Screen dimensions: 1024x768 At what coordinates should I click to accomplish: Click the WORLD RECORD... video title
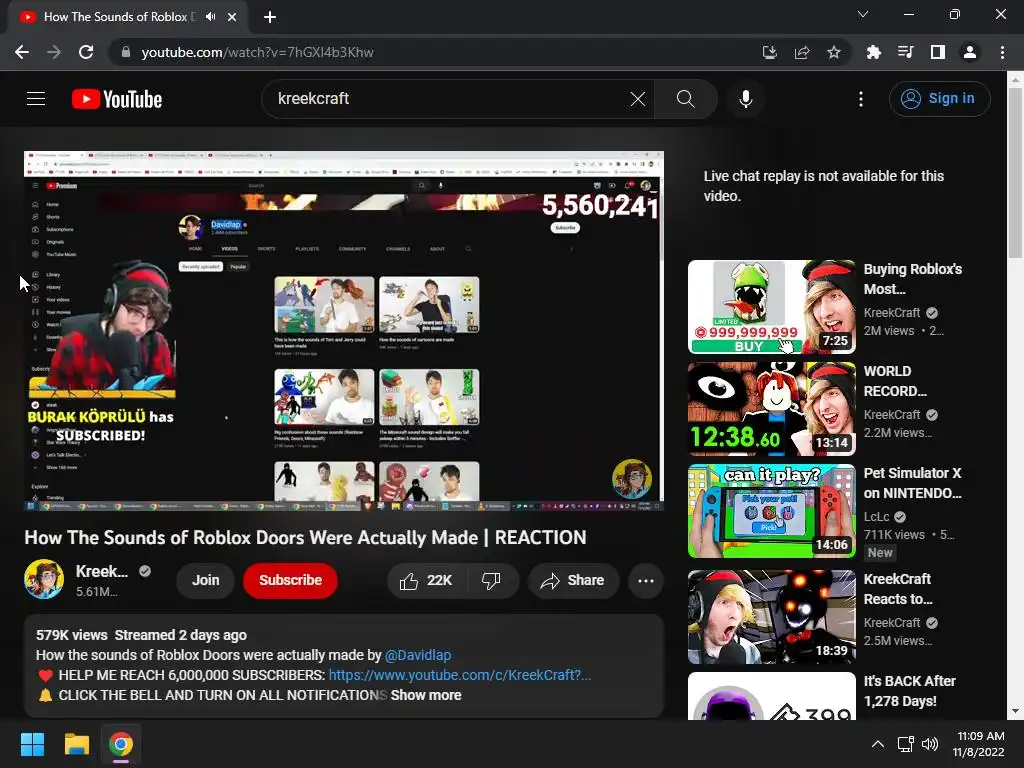click(895, 381)
